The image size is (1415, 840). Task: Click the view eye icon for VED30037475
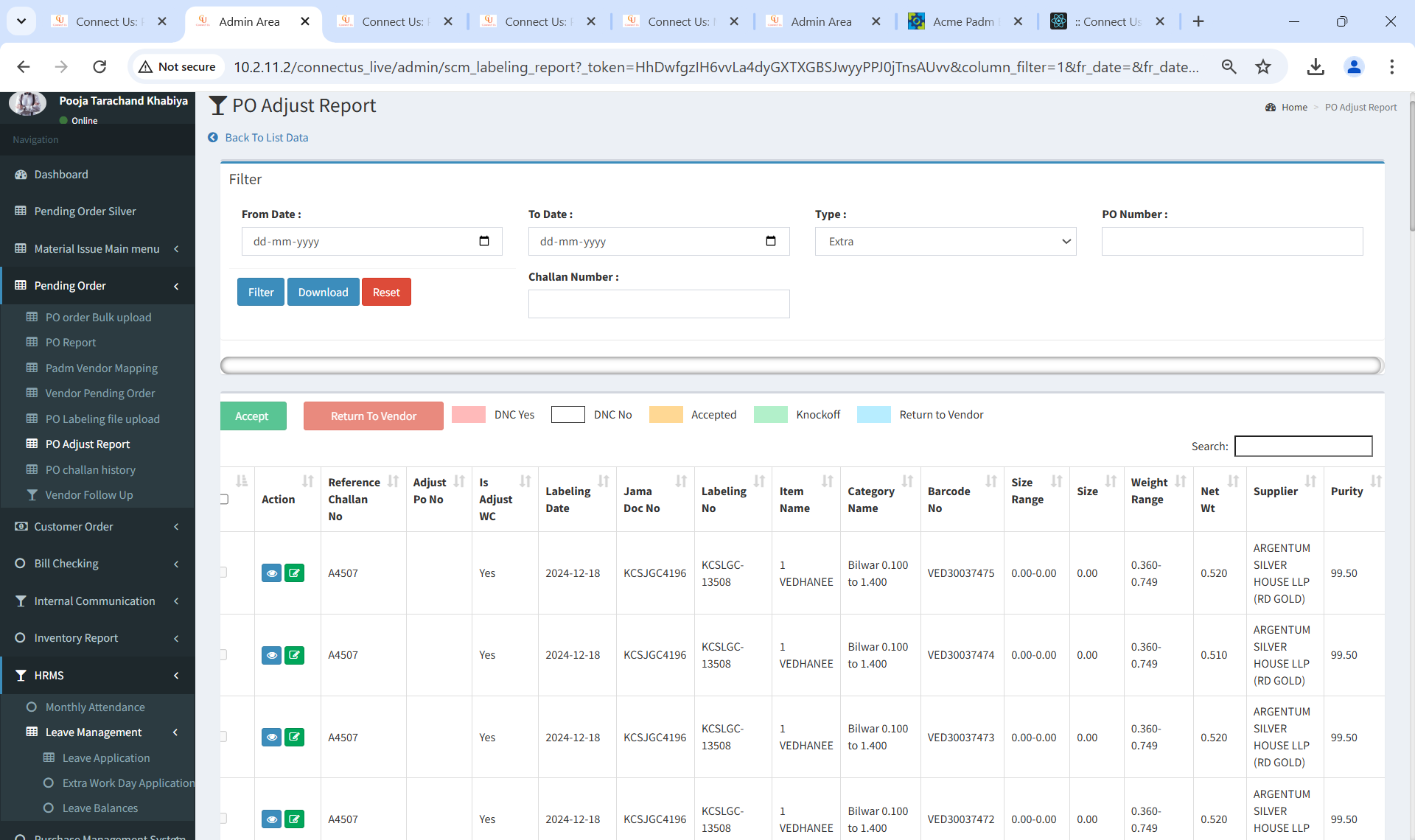(271, 573)
